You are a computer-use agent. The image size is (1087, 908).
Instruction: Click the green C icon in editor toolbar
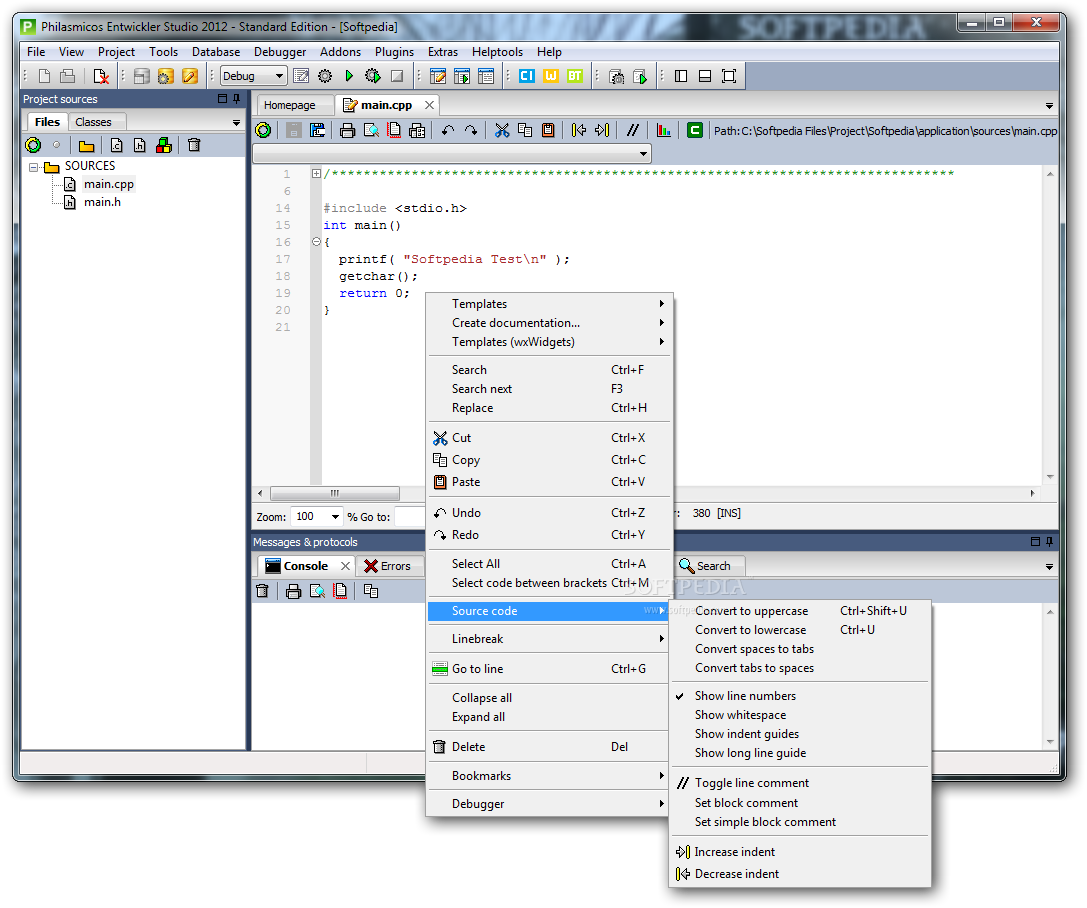[x=695, y=130]
